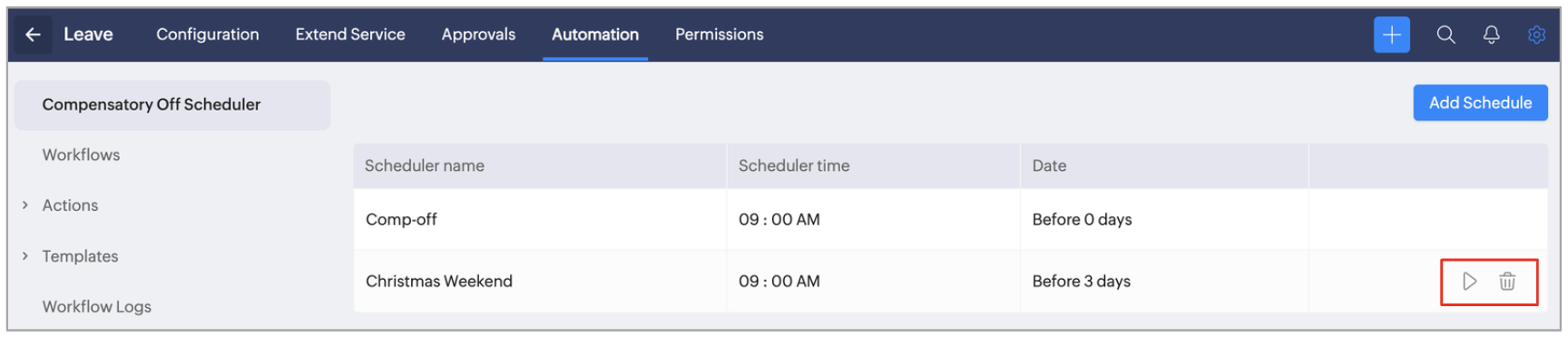
Task: Open the Comp-off scheduler row
Action: tap(950, 219)
